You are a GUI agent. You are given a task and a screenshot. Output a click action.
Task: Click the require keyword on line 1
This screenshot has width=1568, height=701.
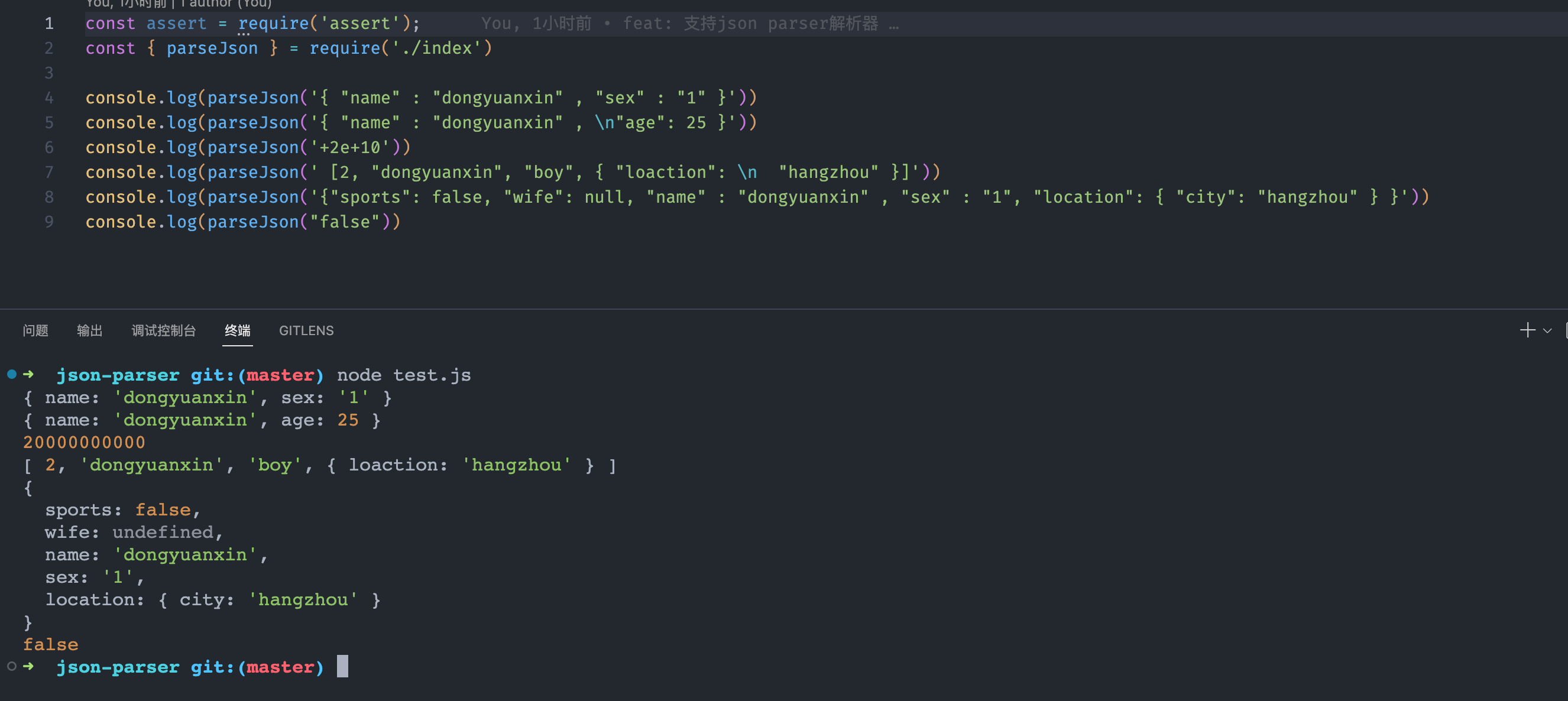[x=273, y=24]
